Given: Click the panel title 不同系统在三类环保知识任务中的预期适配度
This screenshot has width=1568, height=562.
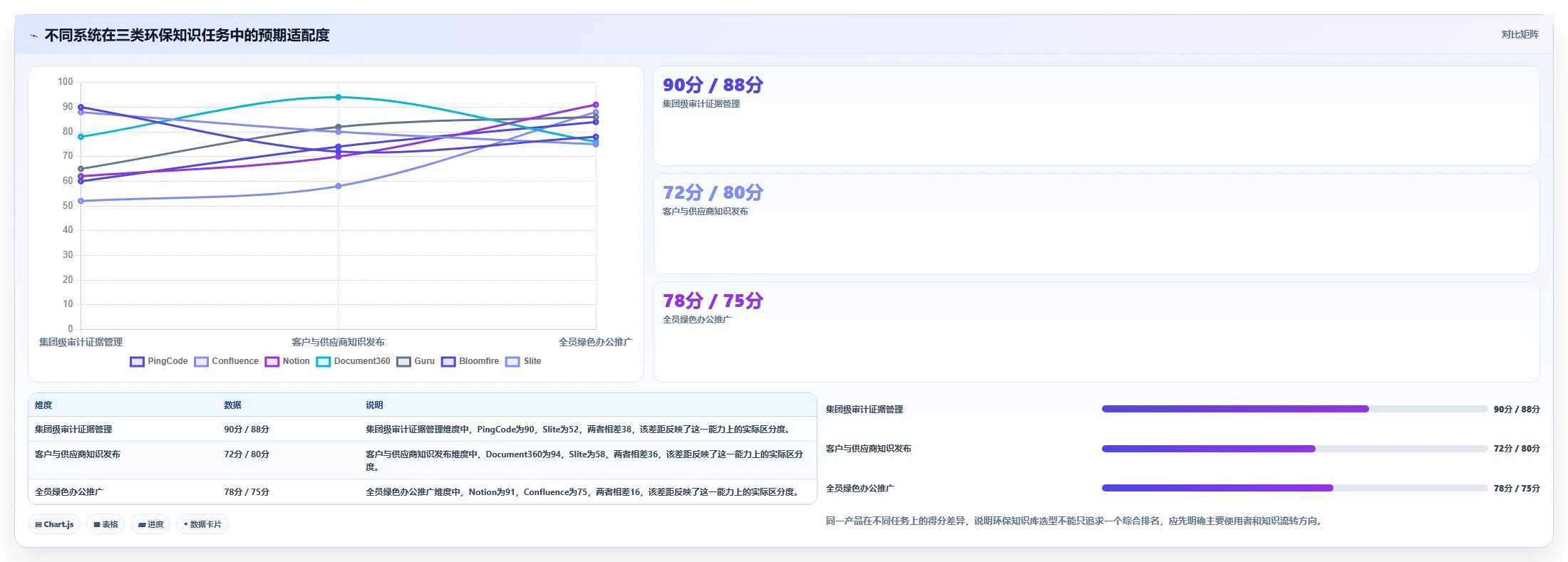Looking at the screenshot, I should pyautogui.click(x=187, y=36).
